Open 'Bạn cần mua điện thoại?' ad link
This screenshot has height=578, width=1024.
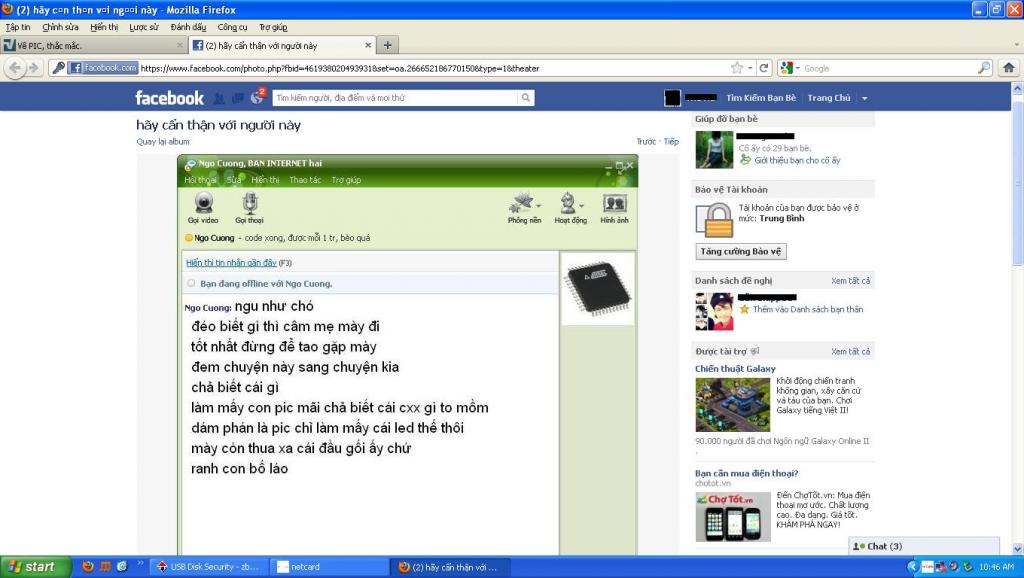click(x=746, y=474)
